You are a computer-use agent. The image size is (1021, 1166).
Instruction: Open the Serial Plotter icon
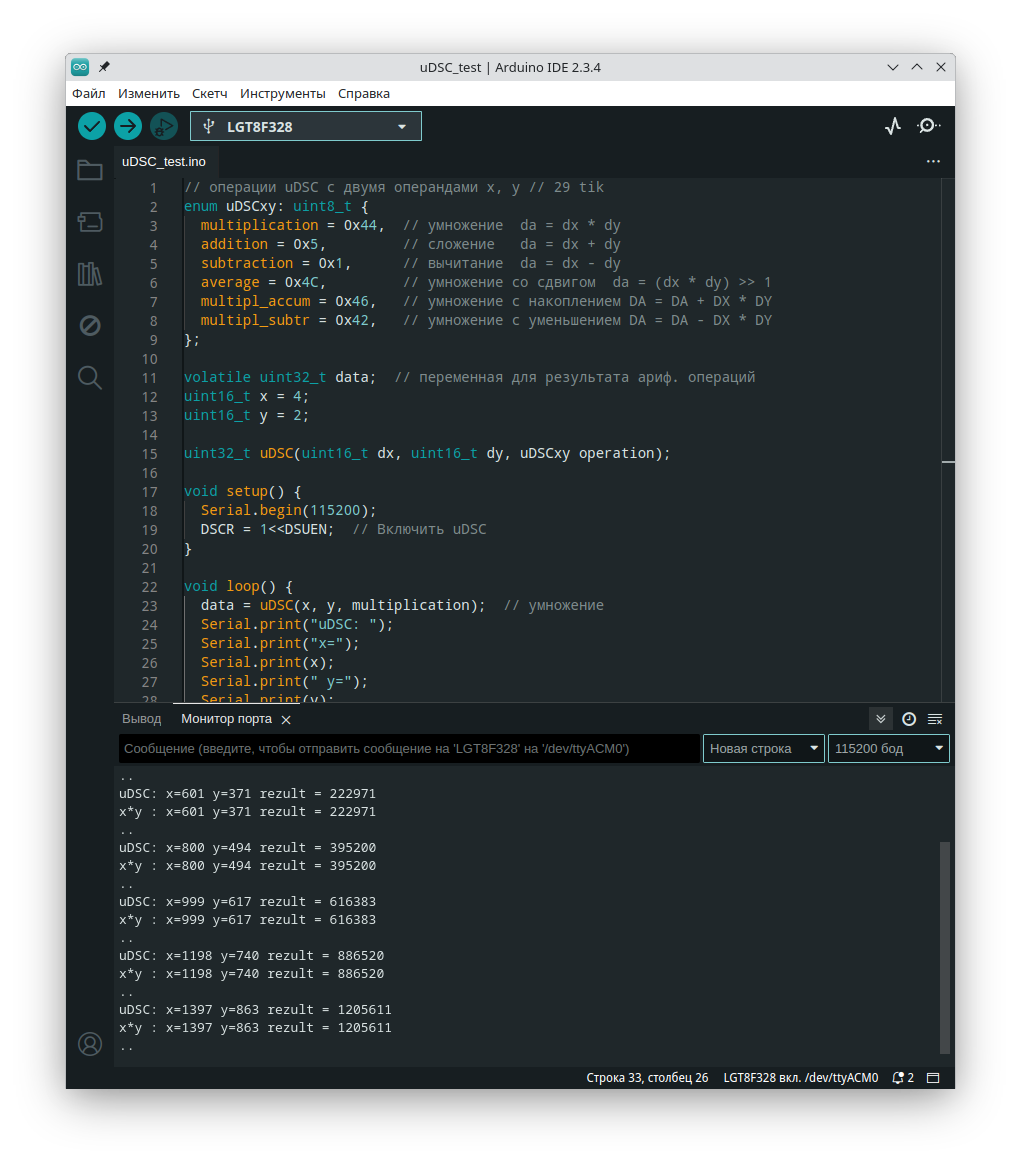click(x=893, y=126)
